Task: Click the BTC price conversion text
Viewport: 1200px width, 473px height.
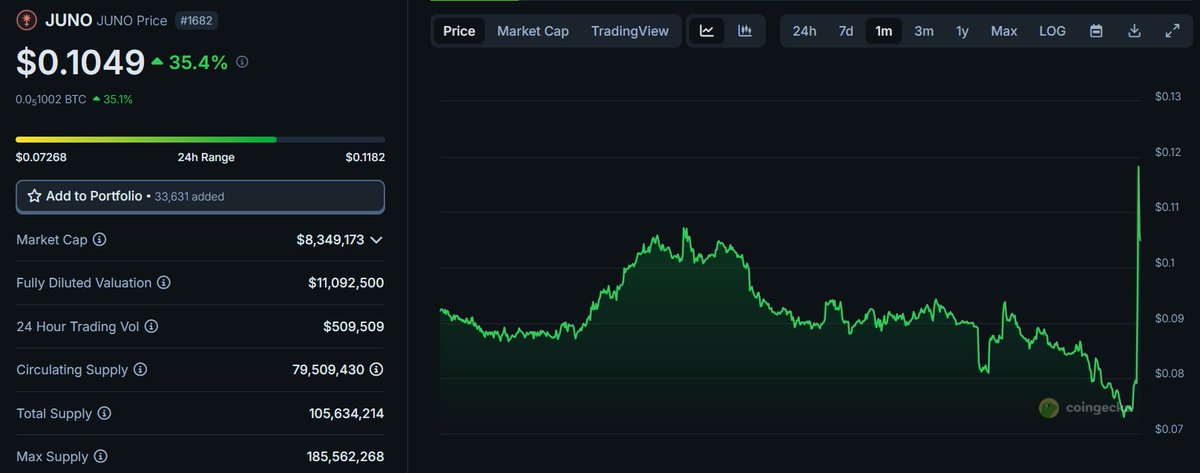Action: click(x=51, y=100)
